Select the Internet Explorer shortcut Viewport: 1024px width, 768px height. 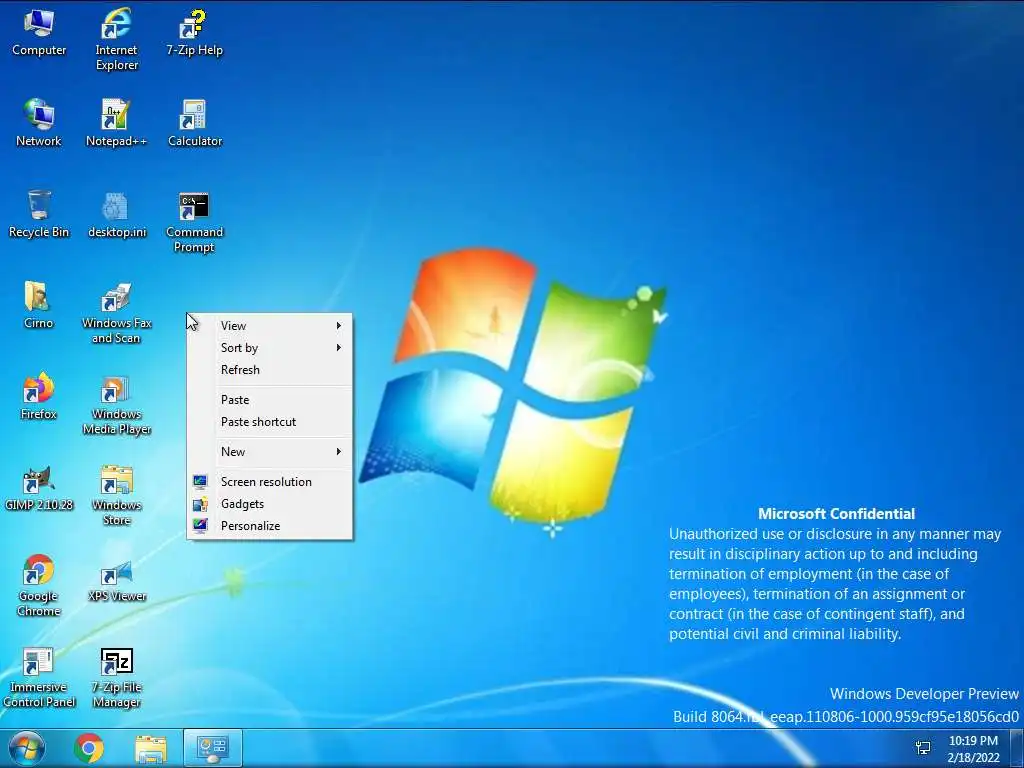(116, 39)
